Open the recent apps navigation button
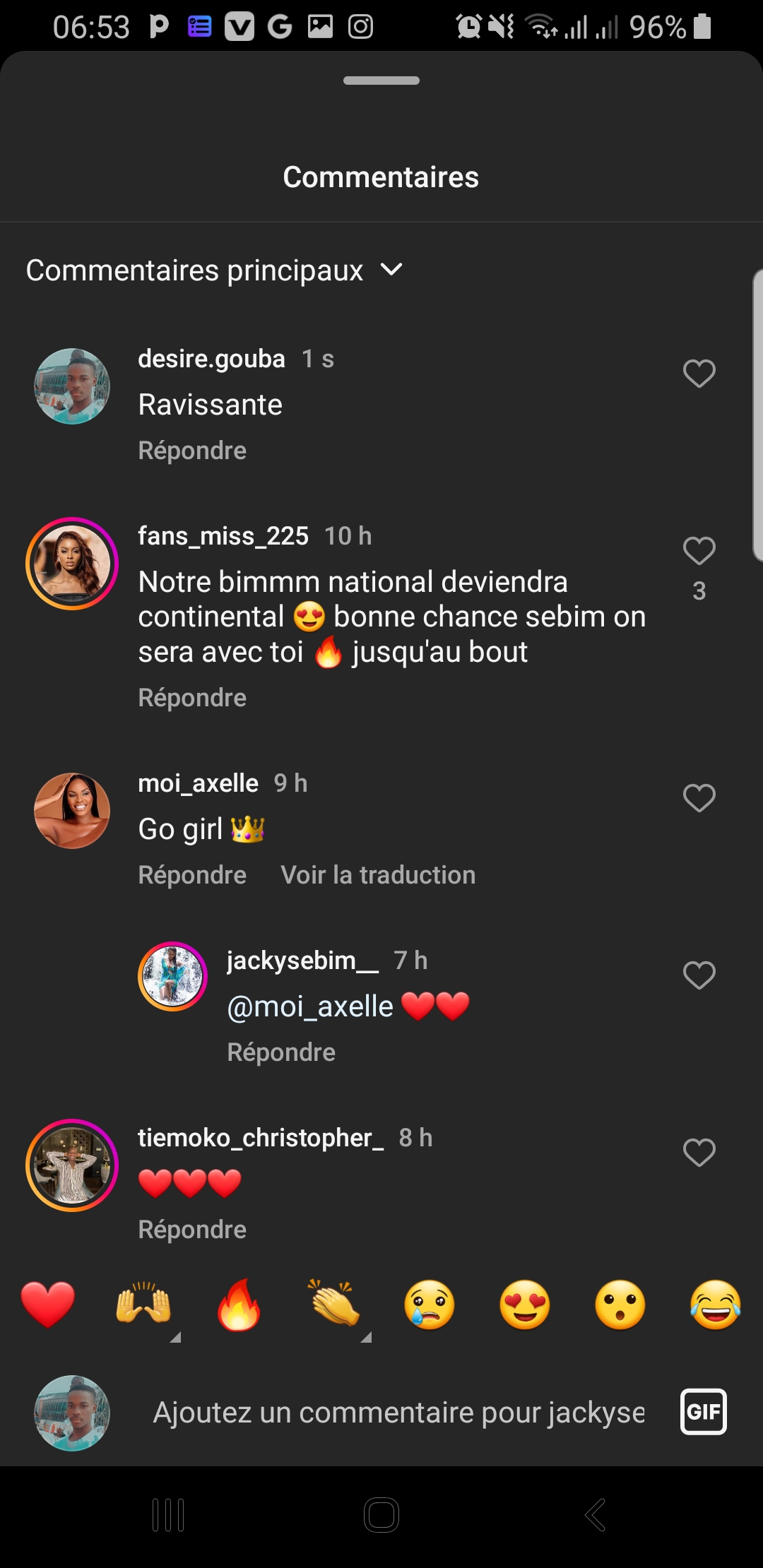This screenshot has height=1568, width=763. click(x=168, y=1515)
